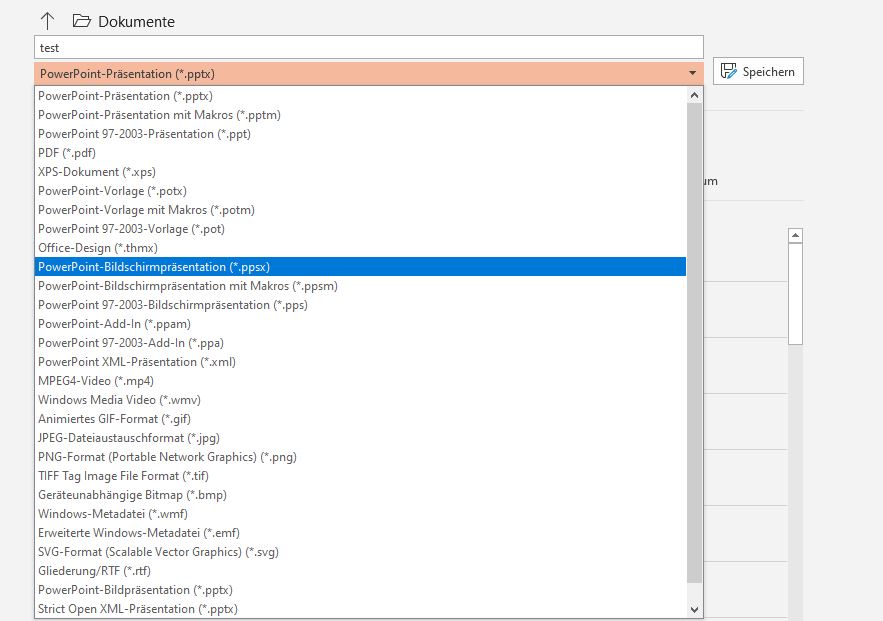Select SVG-Format (Scalable Vector Graphics)
The height and width of the screenshot is (621, 883).
pos(360,552)
